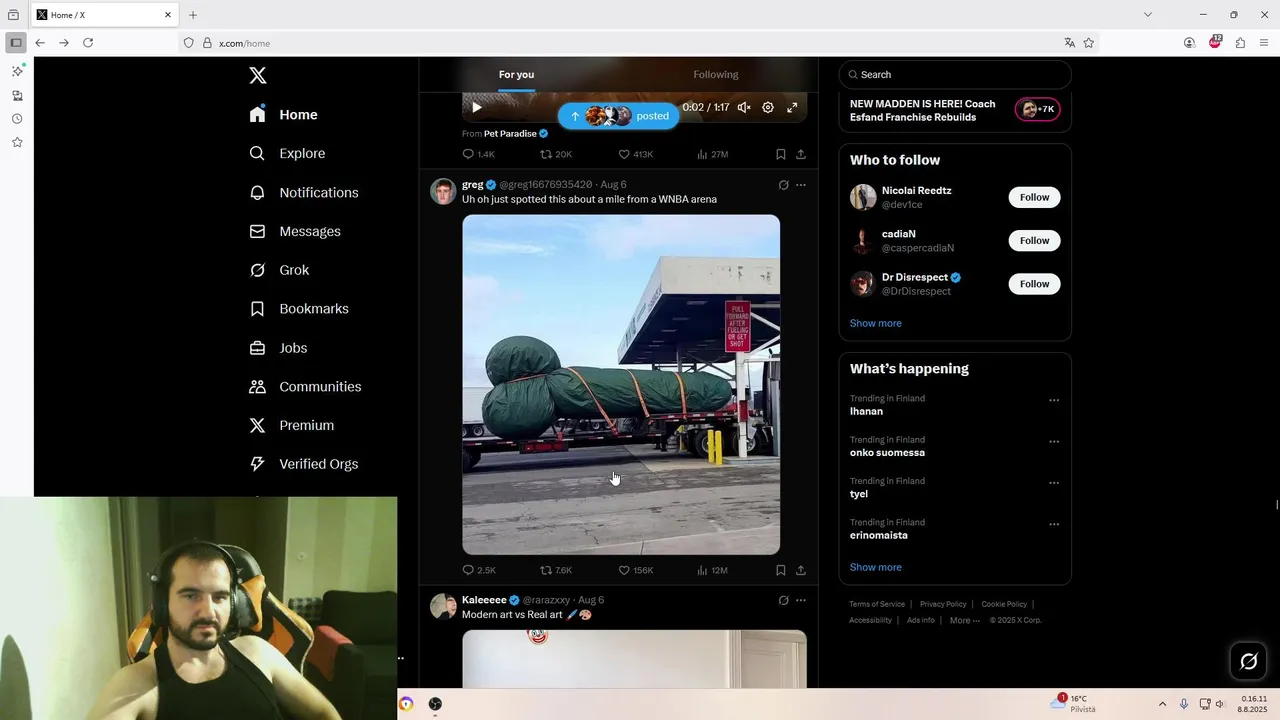Follow Dr Disrespect
Viewport: 1280px width, 720px height.
[1034, 284]
